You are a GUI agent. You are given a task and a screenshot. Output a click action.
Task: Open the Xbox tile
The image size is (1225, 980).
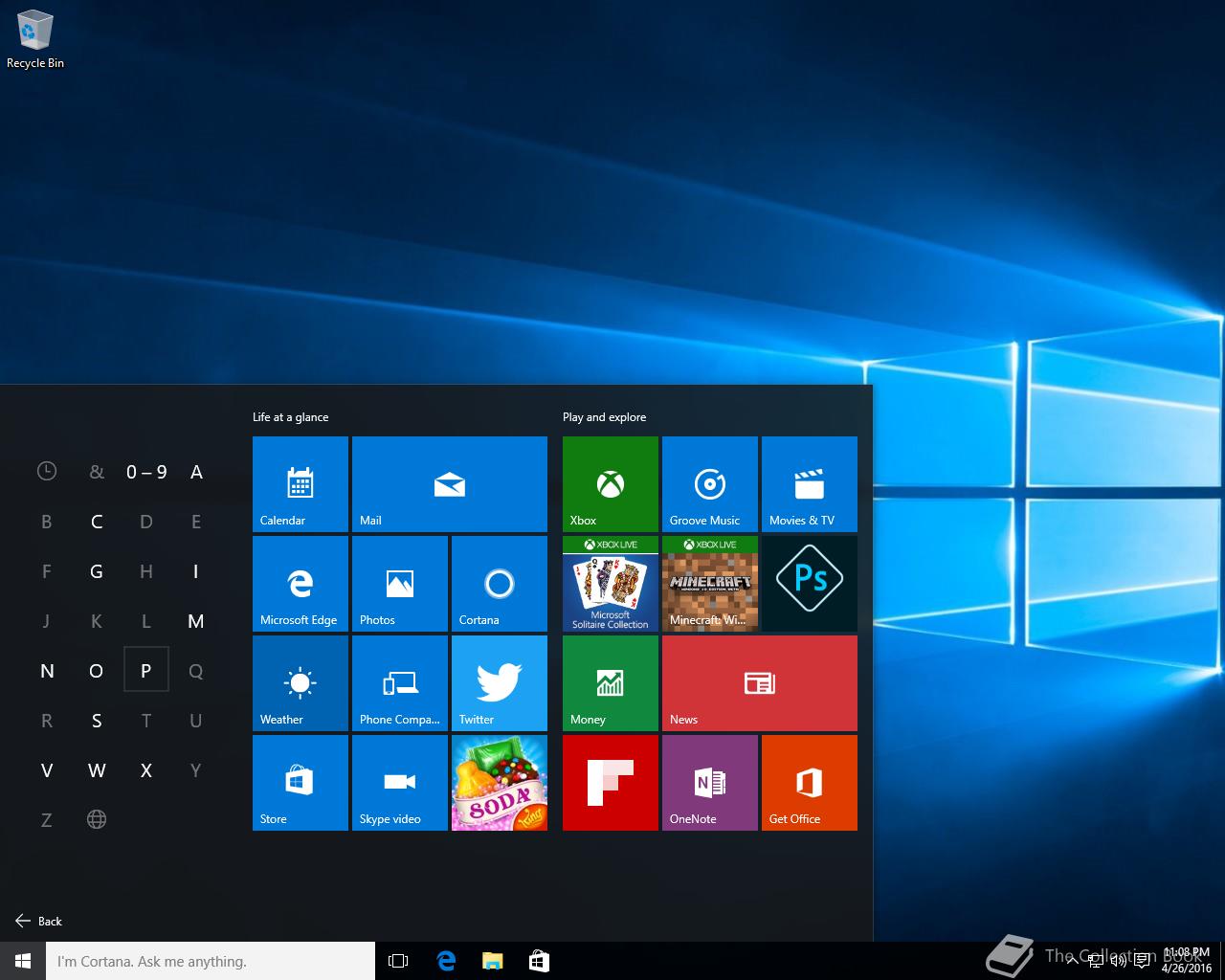click(x=611, y=484)
